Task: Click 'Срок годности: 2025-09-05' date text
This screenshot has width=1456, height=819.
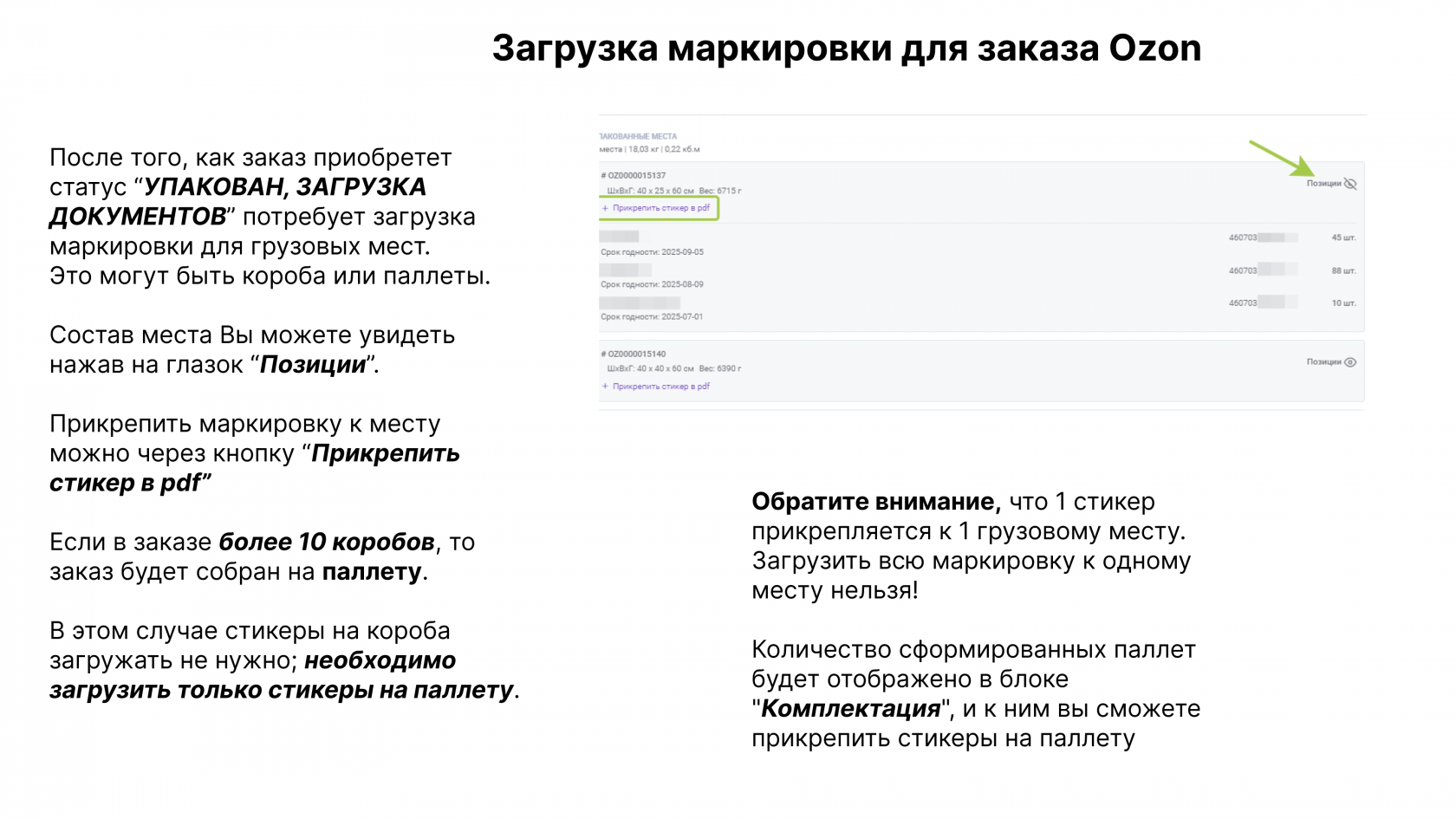Action: point(652,252)
